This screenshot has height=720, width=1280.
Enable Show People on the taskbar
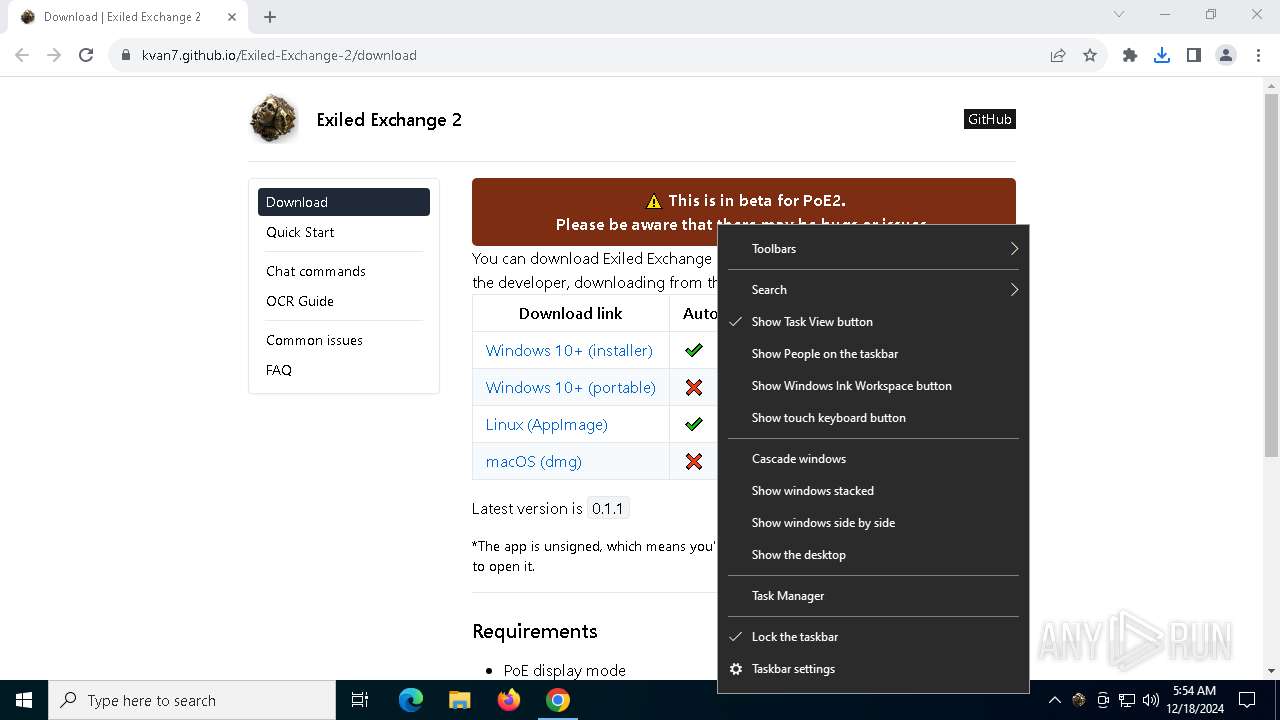pos(873,354)
